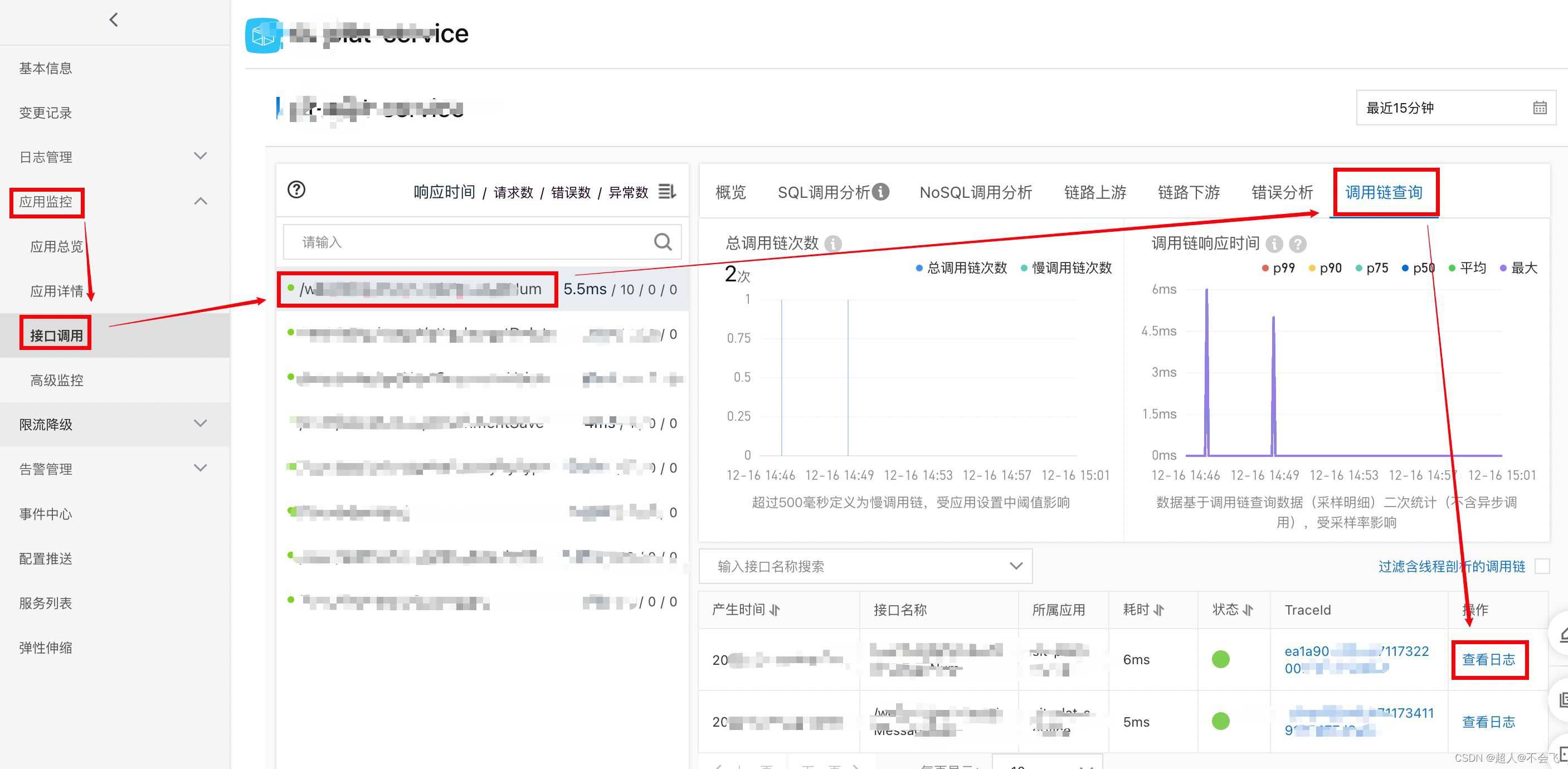This screenshot has height=769, width=1568.
Task: Toggle 慢调用链次数 legend item
Action: pyautogui.click(x=1066, y=268)
